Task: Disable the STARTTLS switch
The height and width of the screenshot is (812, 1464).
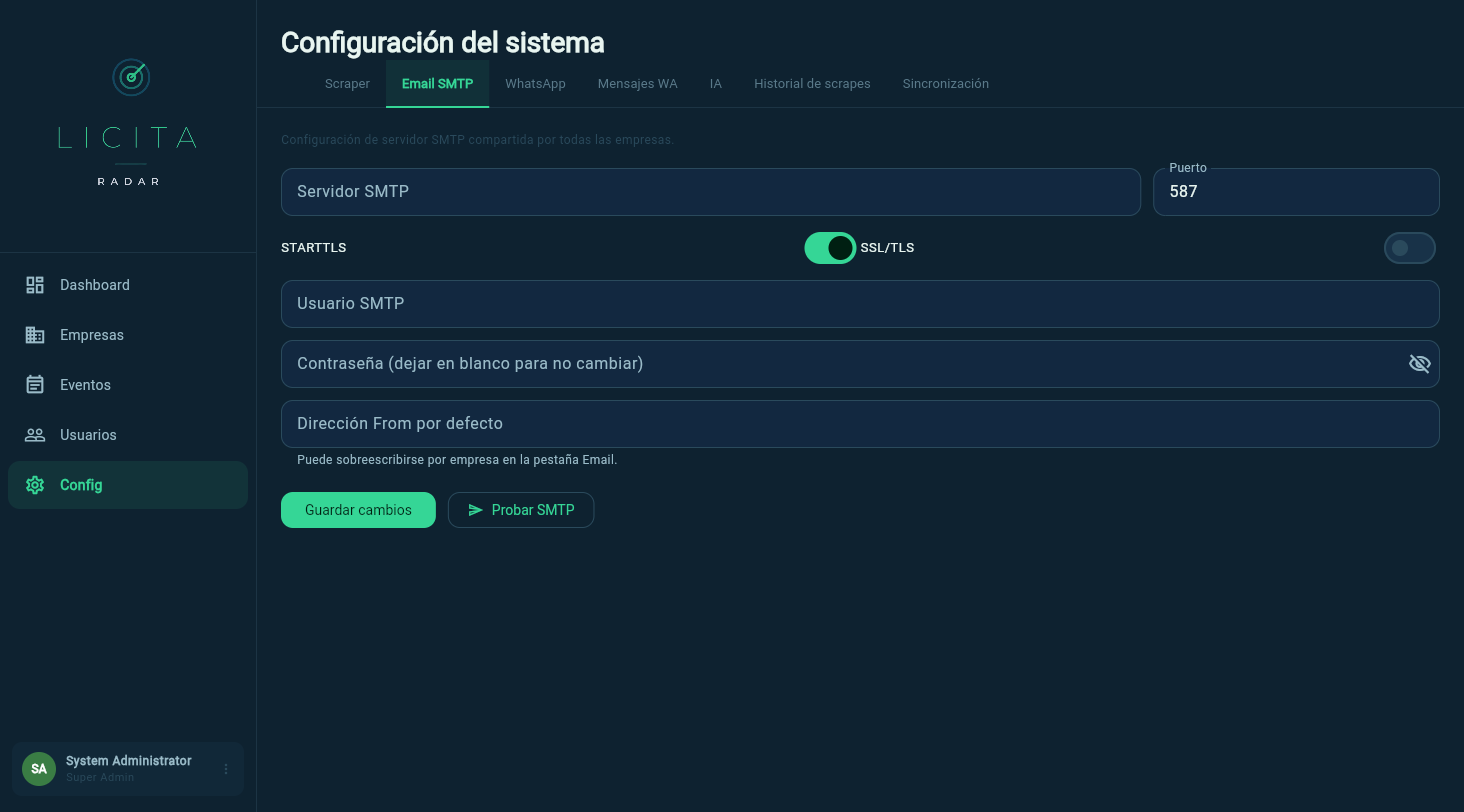Action: point(830,248)
